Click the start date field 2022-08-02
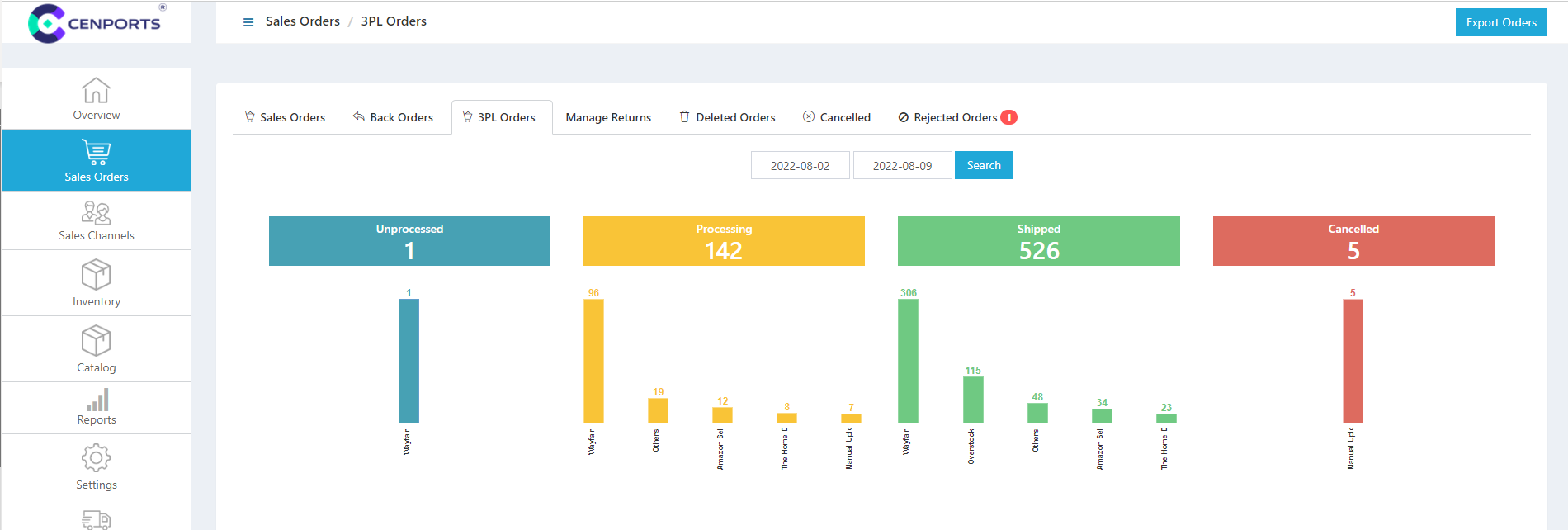The width and height of the screenshot is (1568, 530). tap(800, 165)
